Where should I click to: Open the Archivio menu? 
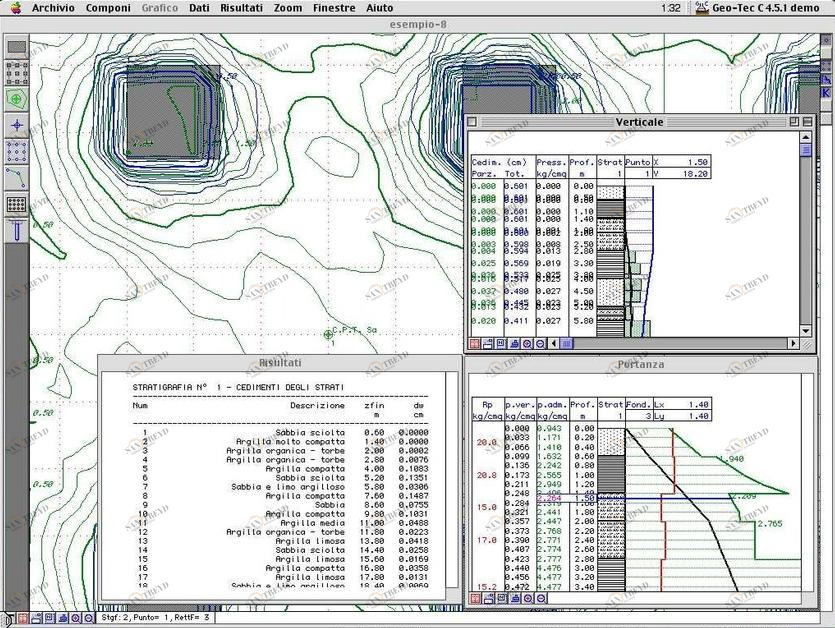click(54, 8)
